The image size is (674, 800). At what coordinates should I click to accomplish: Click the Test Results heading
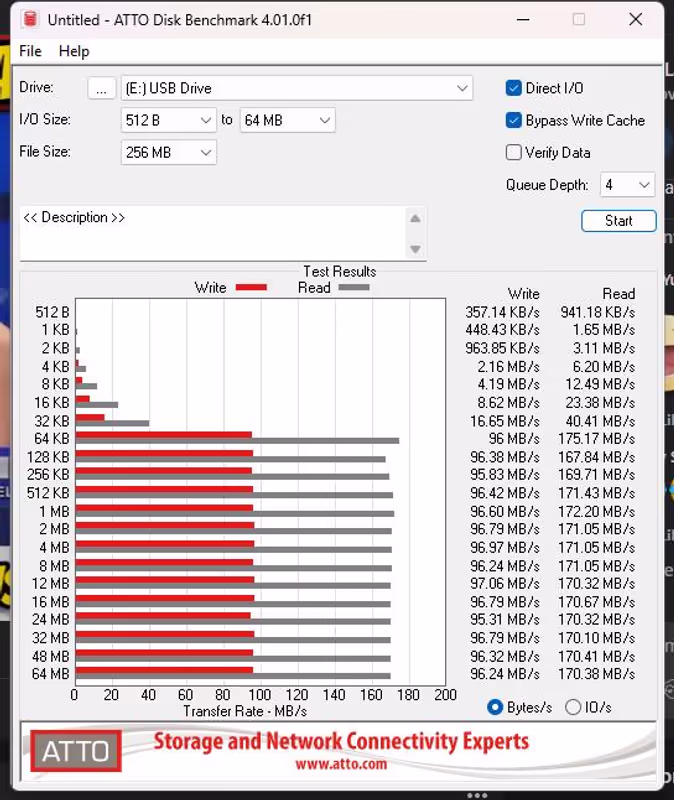pos(340,271)
